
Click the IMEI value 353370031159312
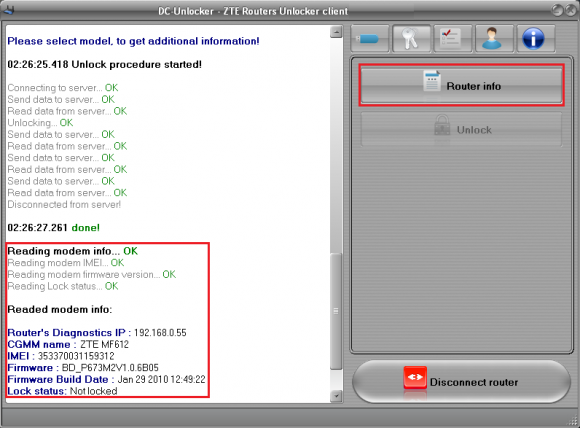click(76, 356)
